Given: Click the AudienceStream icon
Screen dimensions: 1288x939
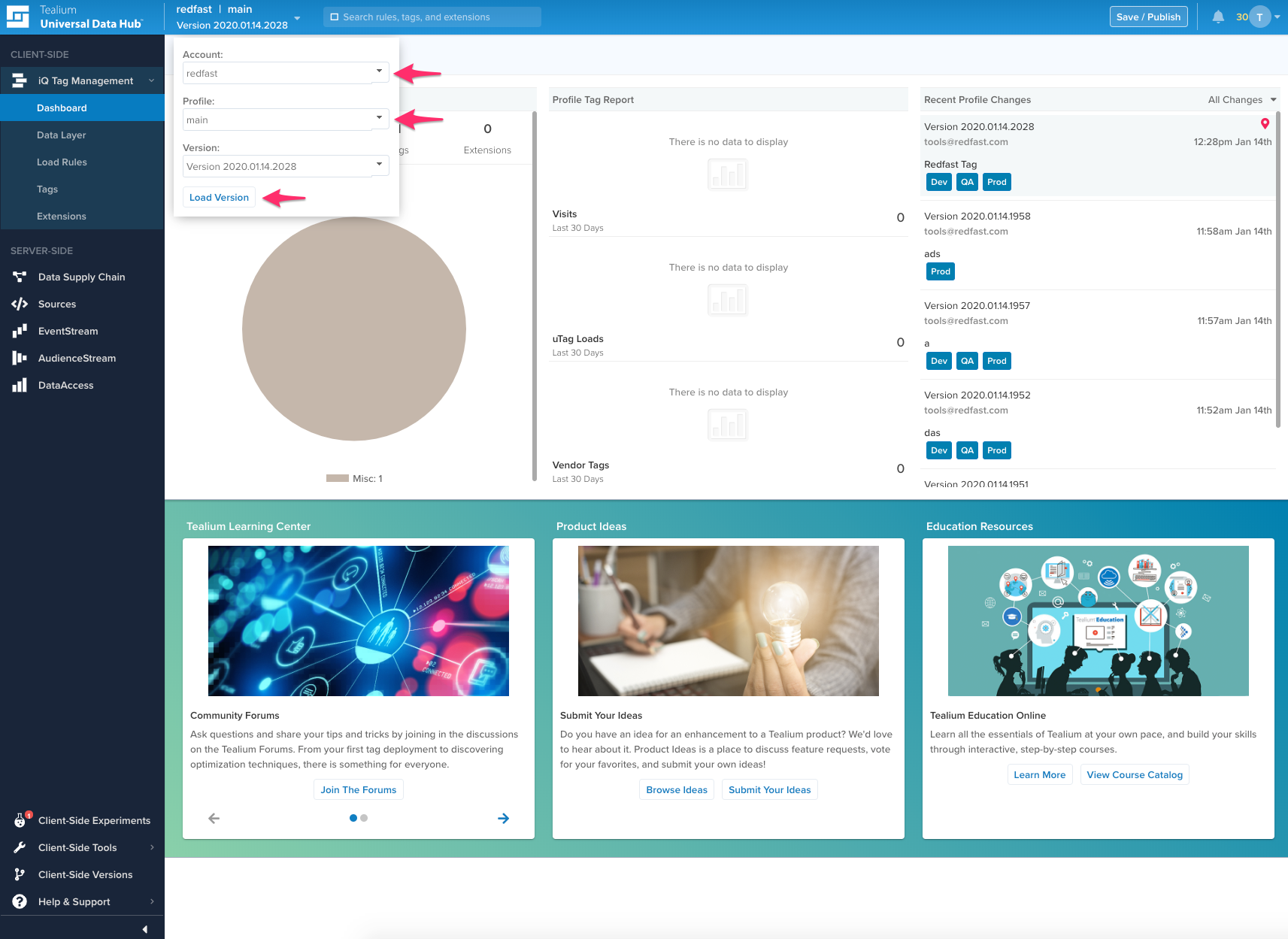Looking at the screenshot, I should pyautogui.click(x=20, y=358).
